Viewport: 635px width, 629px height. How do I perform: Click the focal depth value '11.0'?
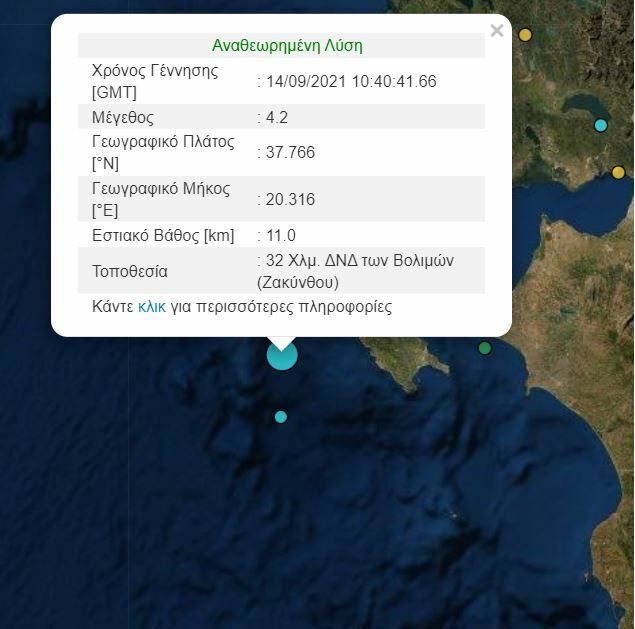click(281, 235)
